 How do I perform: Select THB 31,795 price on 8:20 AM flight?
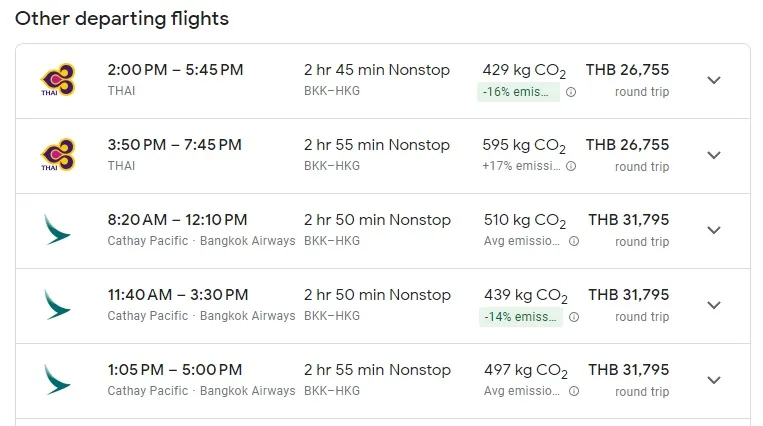(629, 220)
